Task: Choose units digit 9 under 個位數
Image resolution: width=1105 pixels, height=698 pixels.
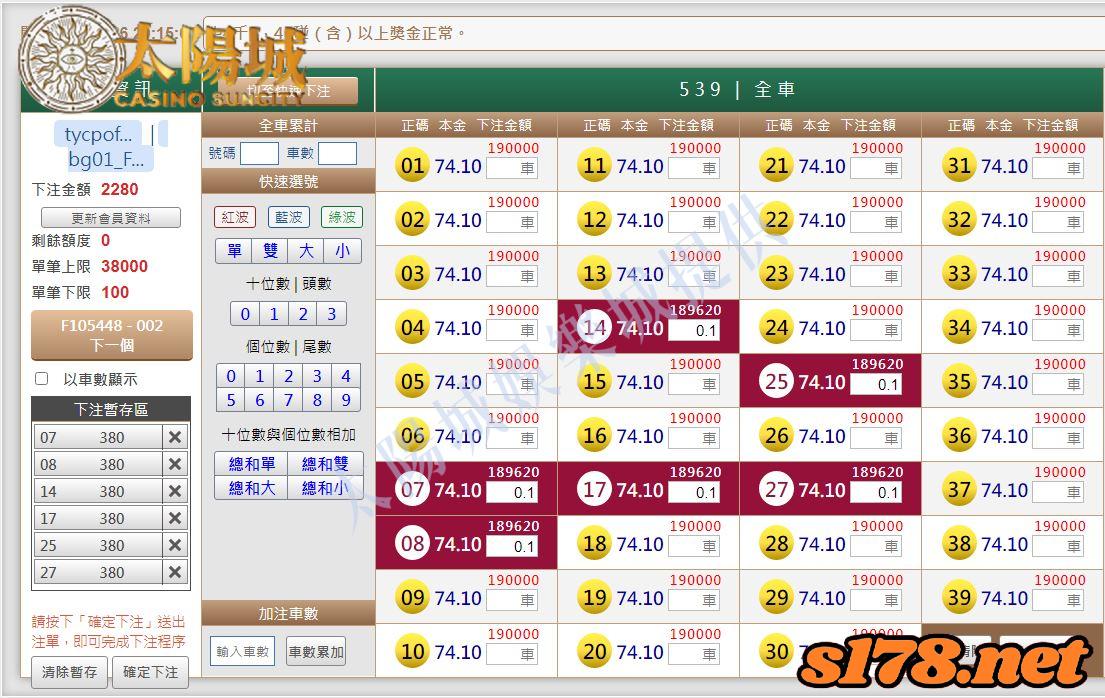Action: [346, 400]
